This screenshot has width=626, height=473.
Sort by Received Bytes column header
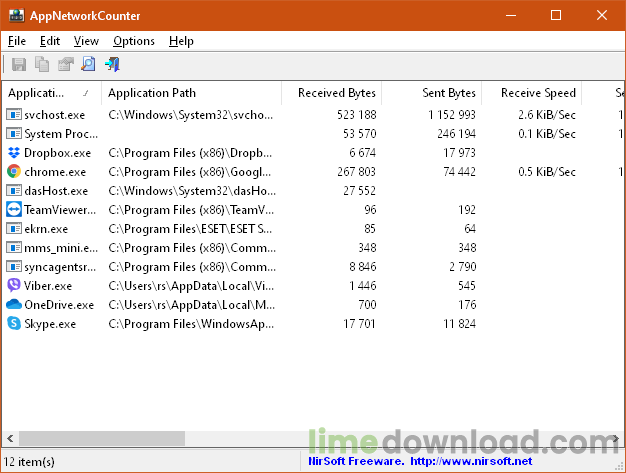332,93
